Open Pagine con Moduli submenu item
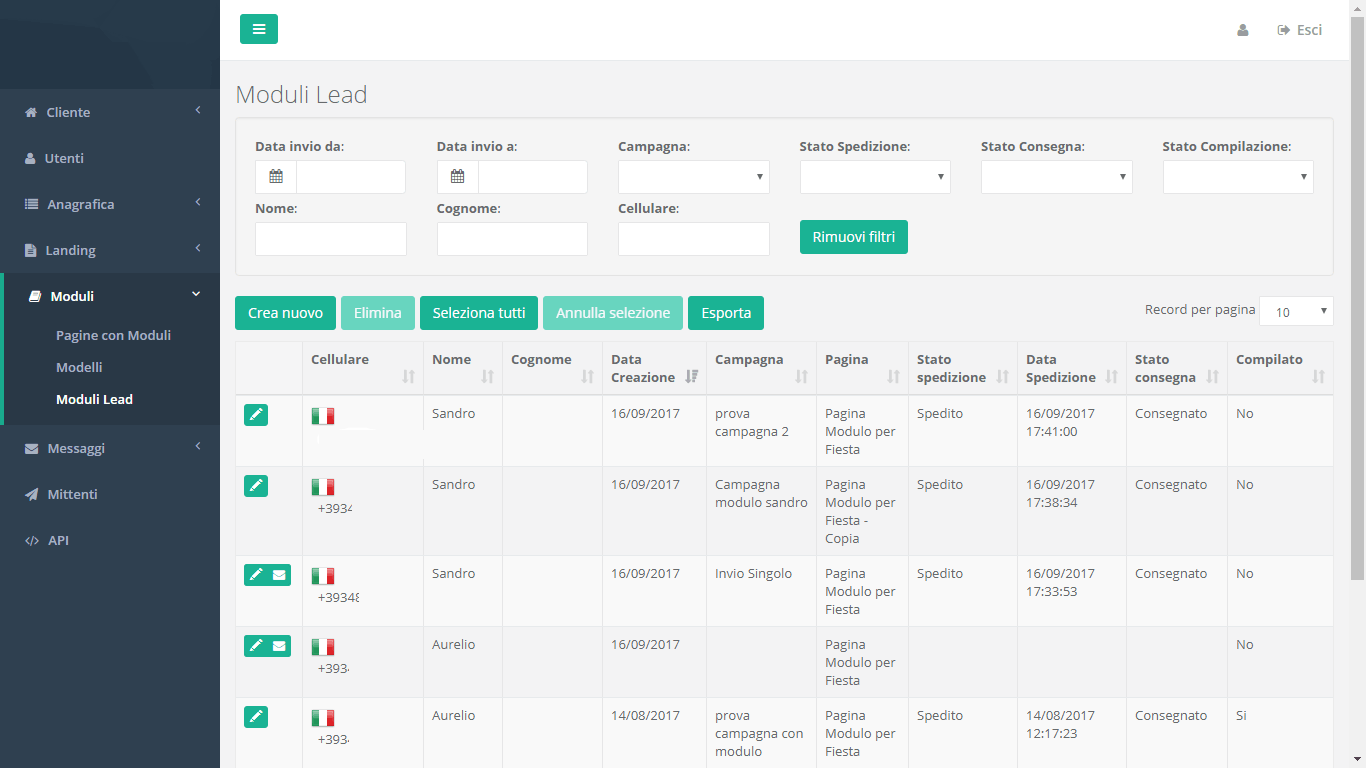 click(113, 335)
